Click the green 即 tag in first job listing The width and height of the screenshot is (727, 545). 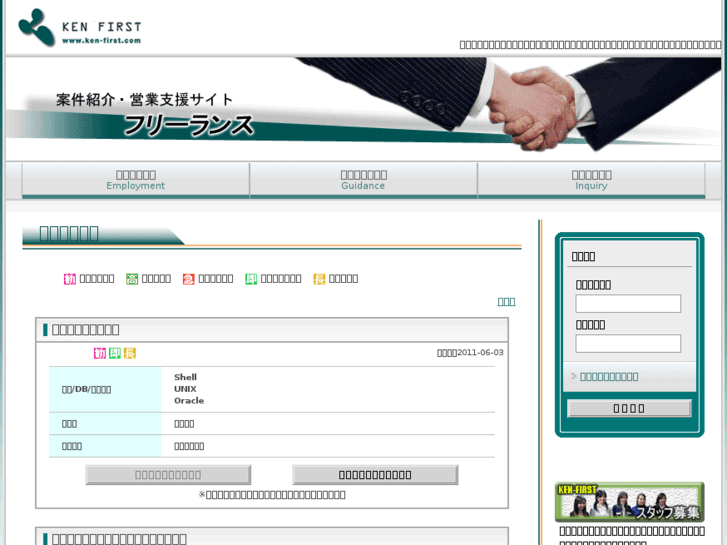tap(115, 353)
